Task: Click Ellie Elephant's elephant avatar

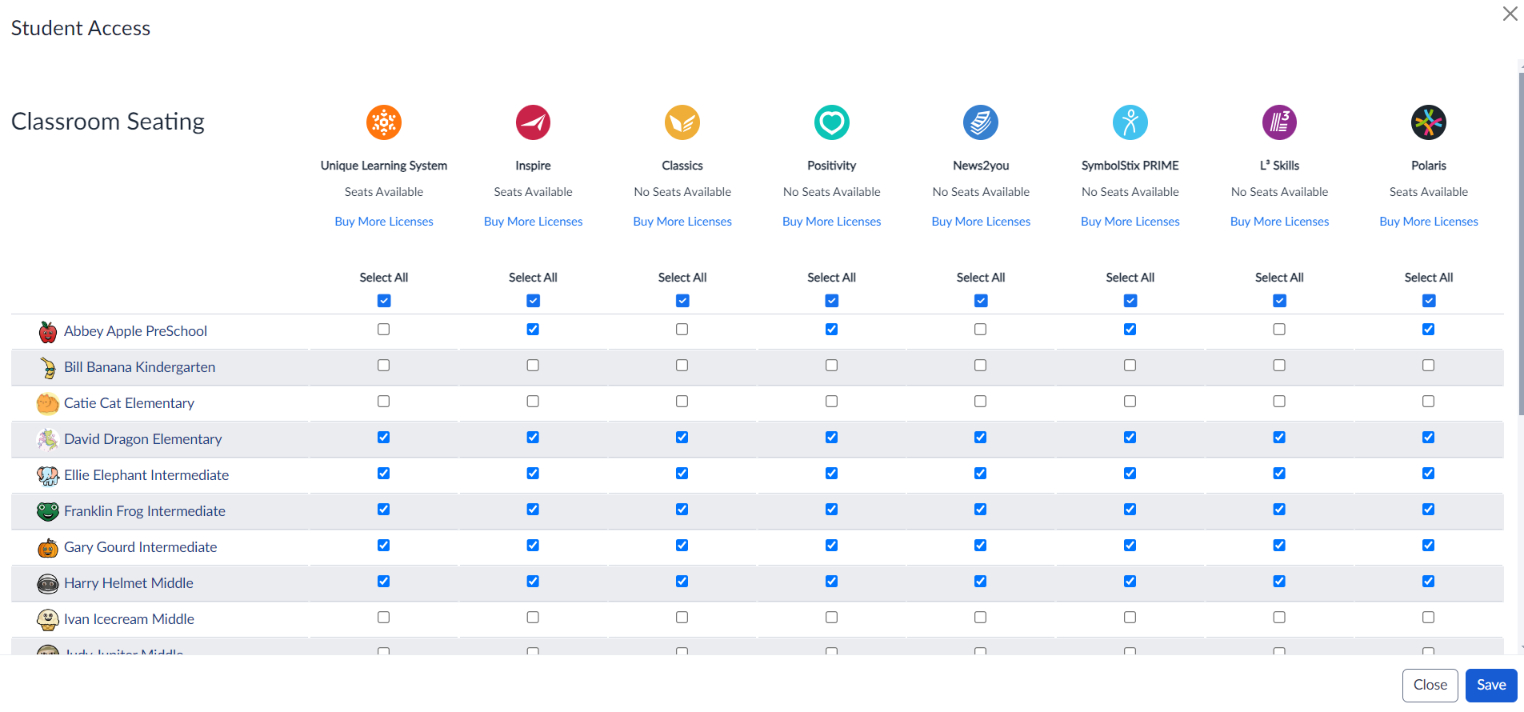Action: click(x=47, y=475)
